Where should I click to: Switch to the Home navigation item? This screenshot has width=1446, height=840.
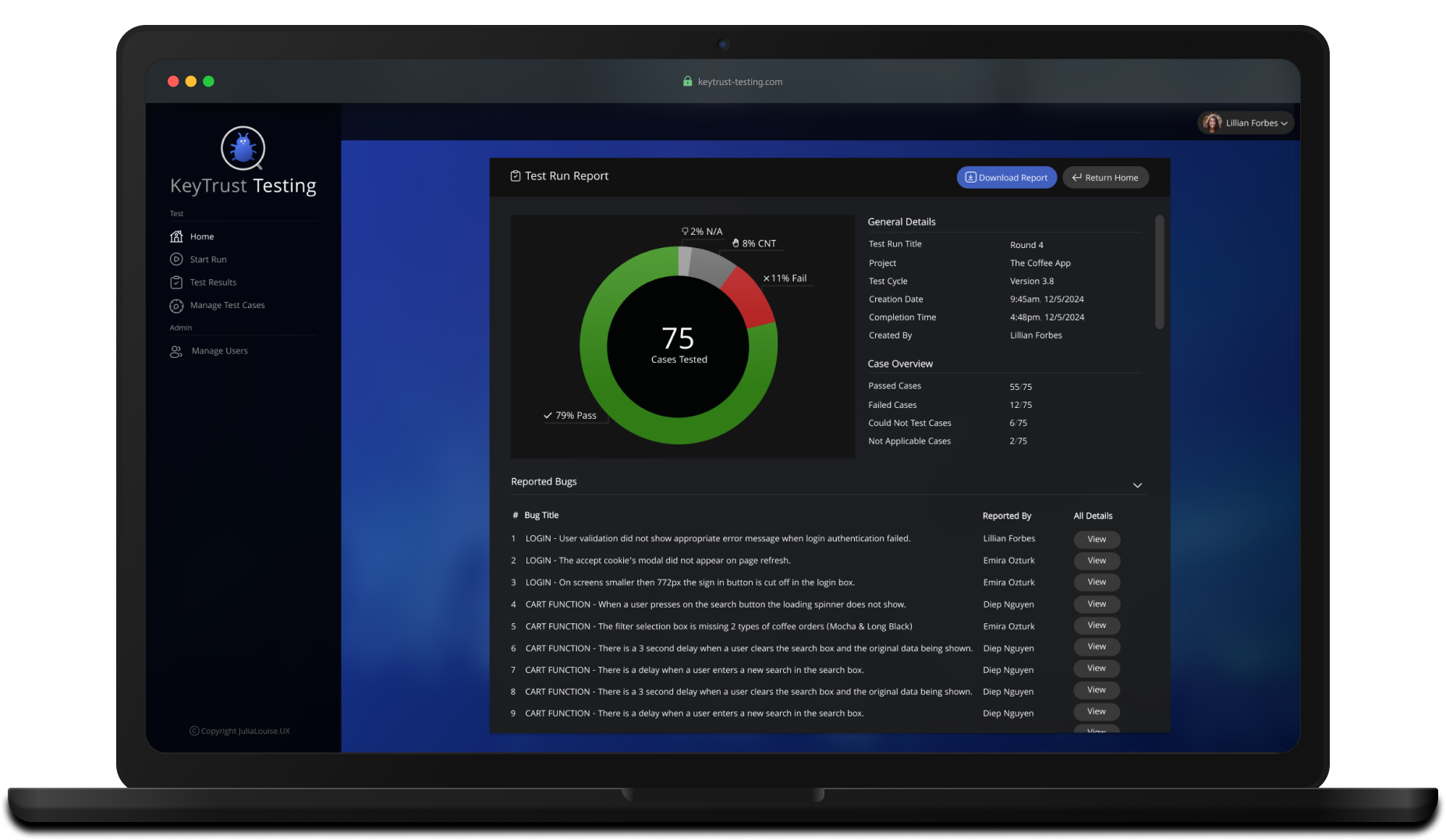point(202,236)
